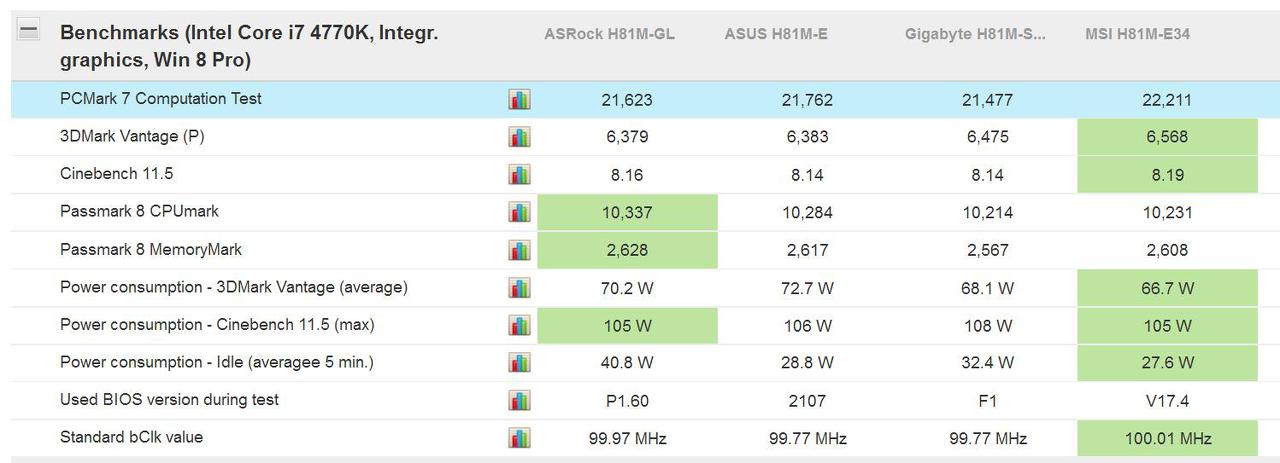Image resolution: width=1280 pixels, height=463 pixels.
Task: Click chart icon for 3DMark Vantage (P)
Action: pos(519,137)
